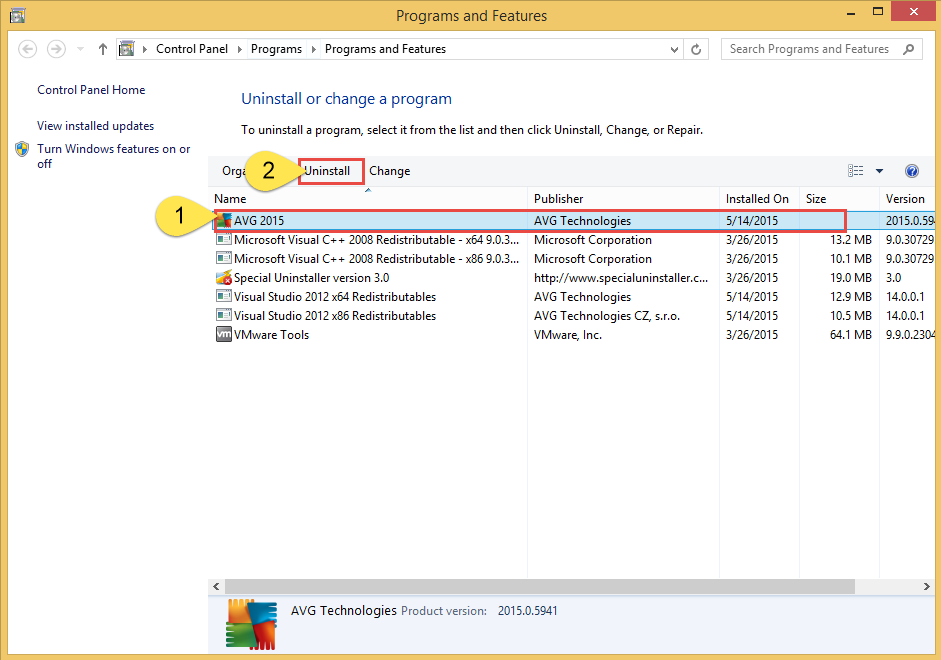This screenshot has width=941, height=660.
Task: Click the 13.2 MB size cell
Action: click(x=851, y=240)
